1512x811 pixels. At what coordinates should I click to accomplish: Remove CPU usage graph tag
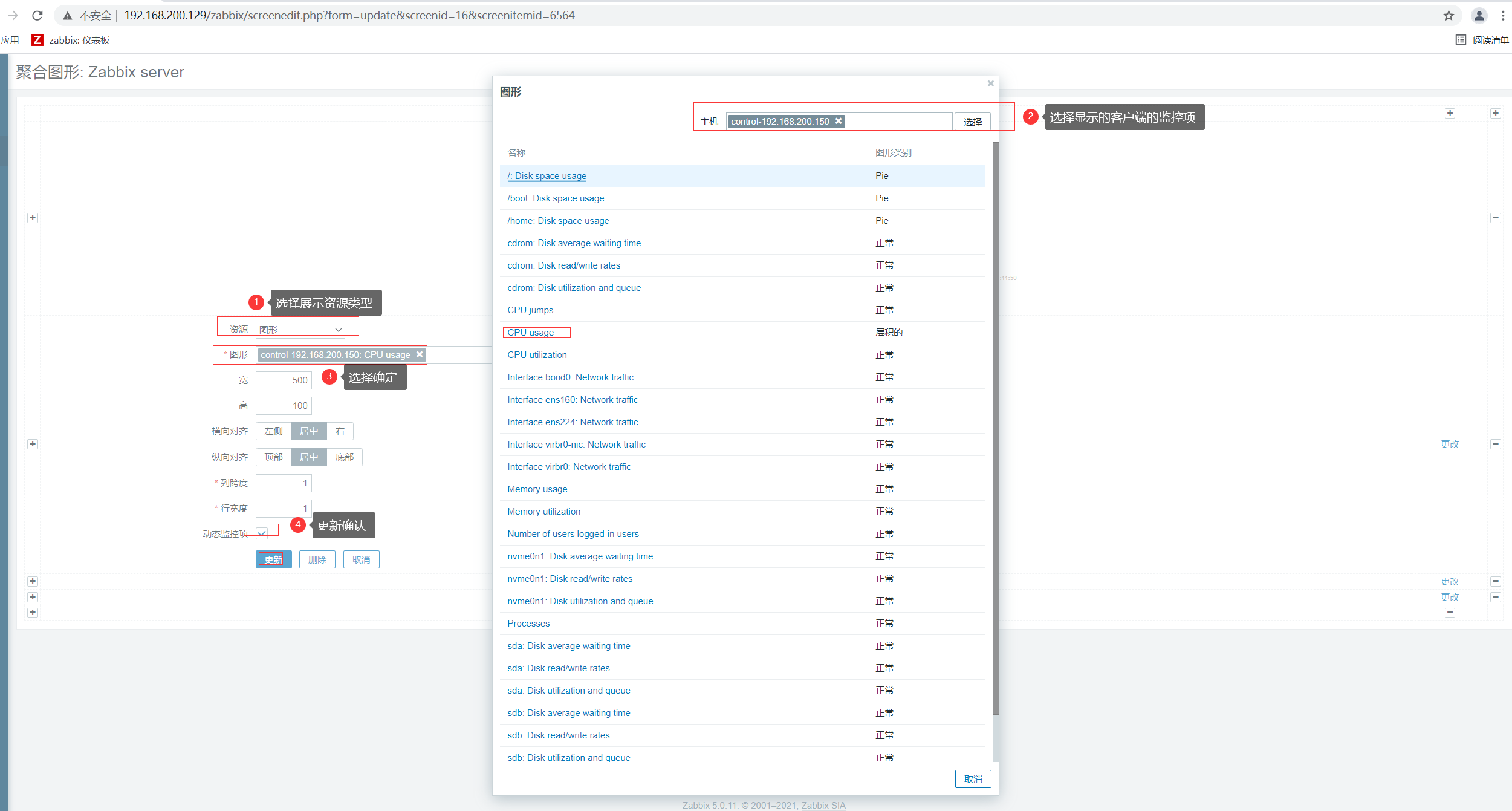tap(420, 354)
